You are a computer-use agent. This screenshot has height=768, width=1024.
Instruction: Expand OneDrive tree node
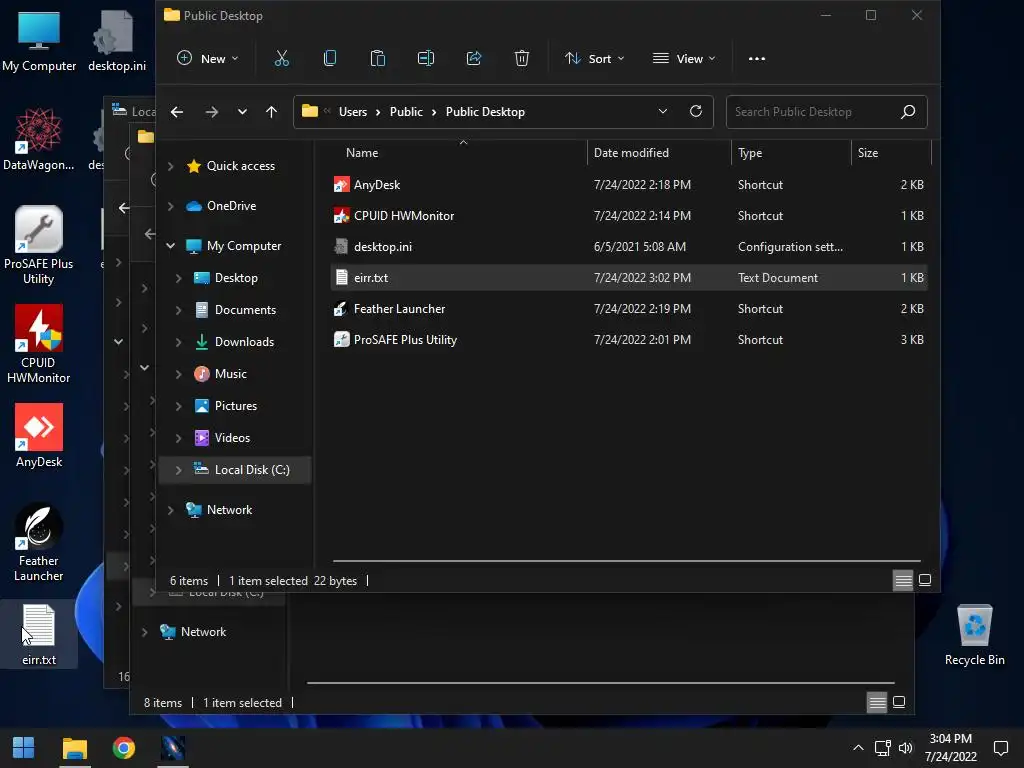170,206
